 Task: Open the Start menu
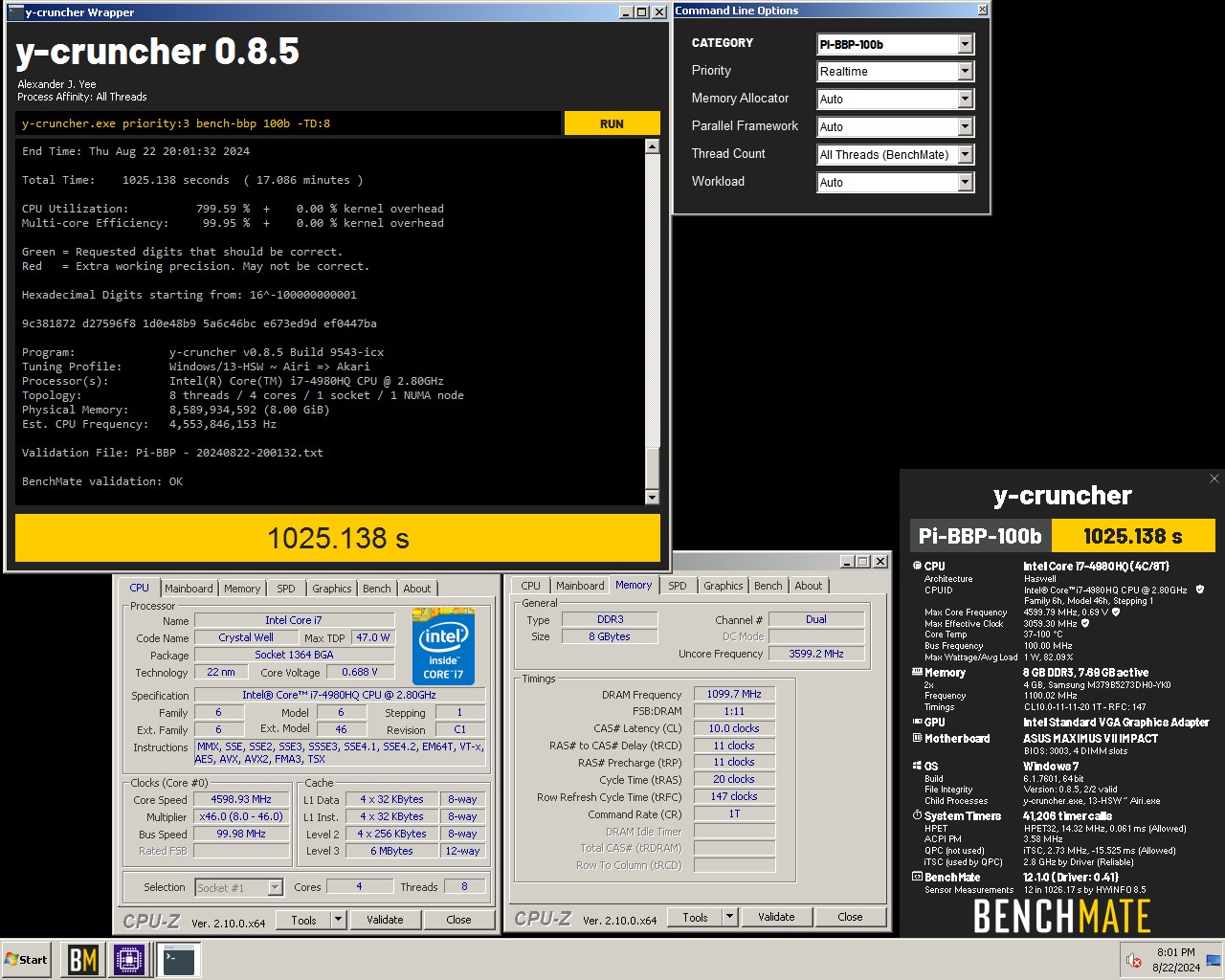click(x=27, y=959)
